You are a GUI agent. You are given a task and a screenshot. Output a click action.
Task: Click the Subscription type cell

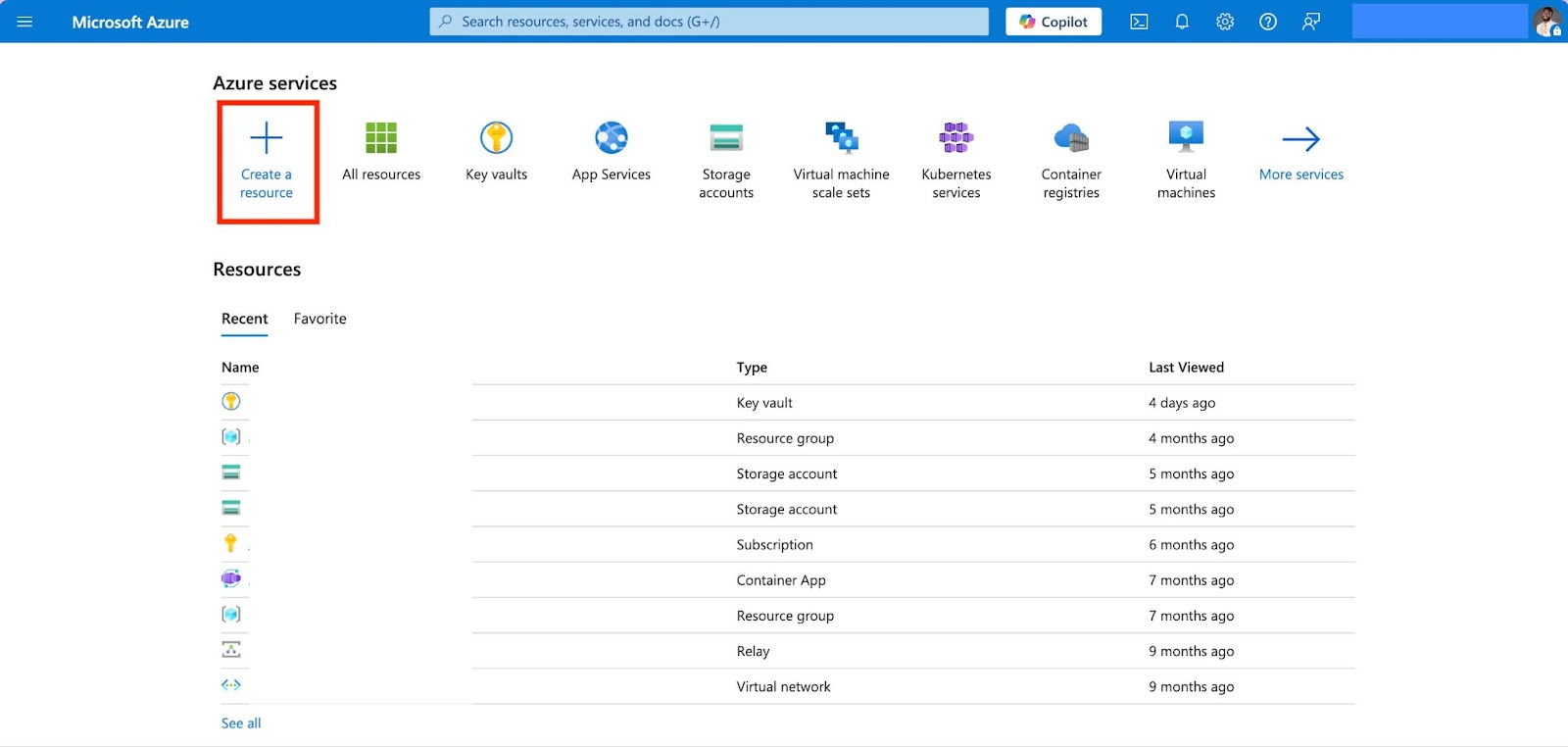774,545
